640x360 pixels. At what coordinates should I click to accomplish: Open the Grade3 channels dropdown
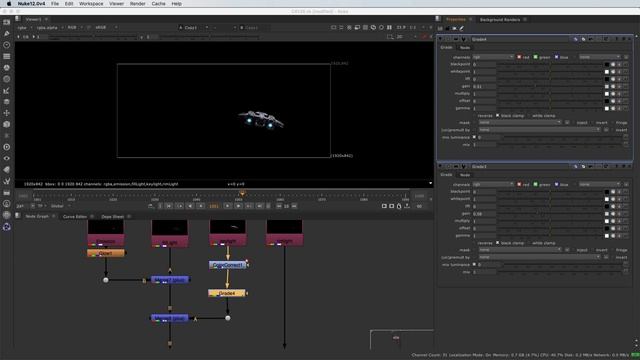493,184
